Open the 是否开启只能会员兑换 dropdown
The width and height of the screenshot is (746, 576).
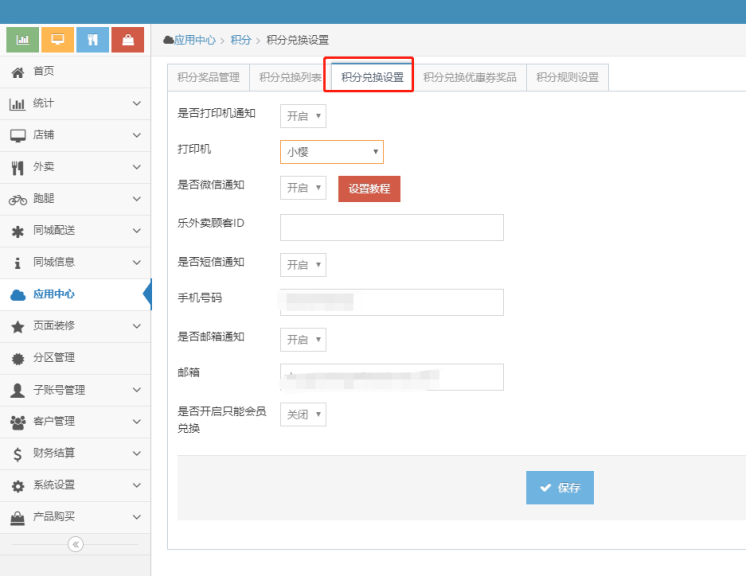(303, 414)
